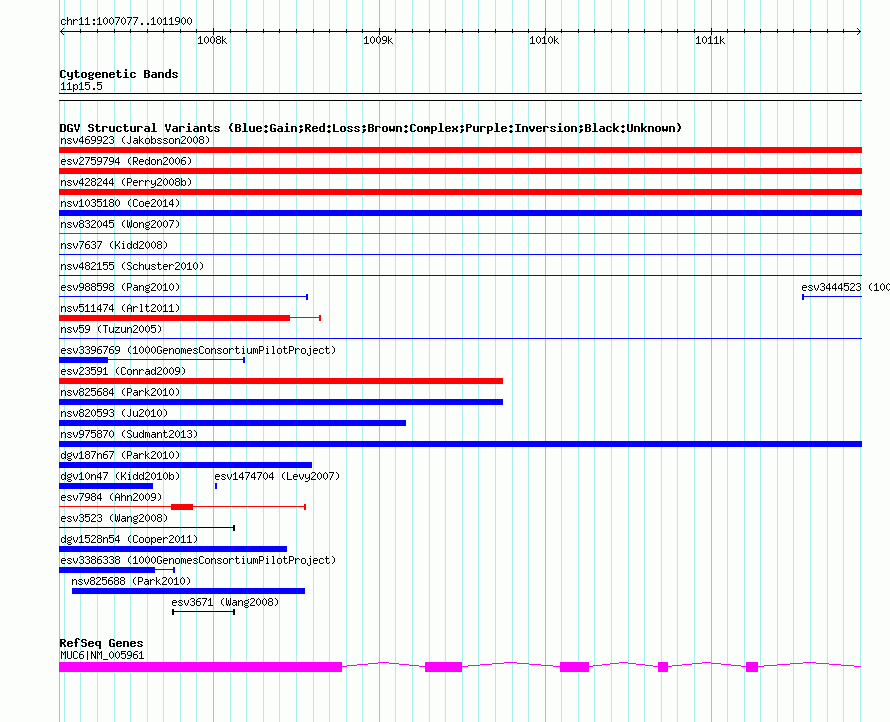Click esv3396769 1000GenomesConsortiumPilotProject label
The height and width of the screenshot is (722, 890).
[x=198, y=350]
